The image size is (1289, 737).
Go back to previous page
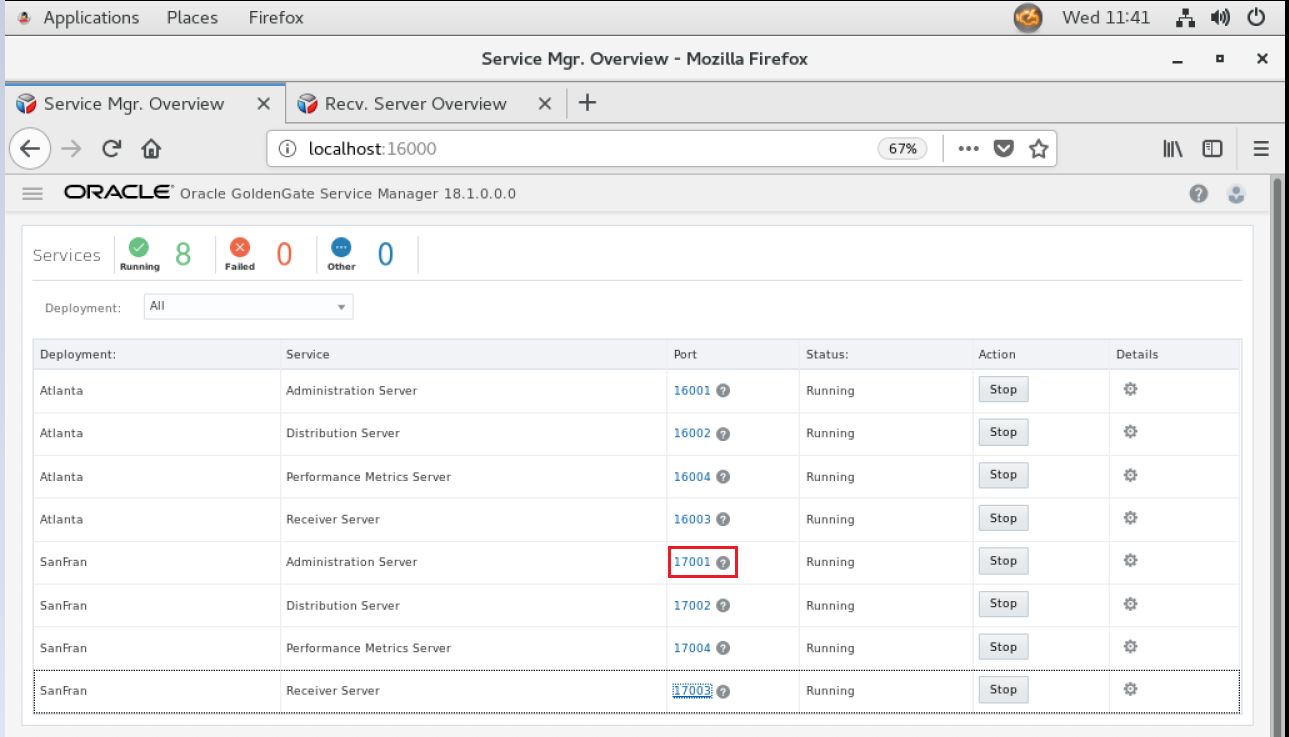click(29, 149)
